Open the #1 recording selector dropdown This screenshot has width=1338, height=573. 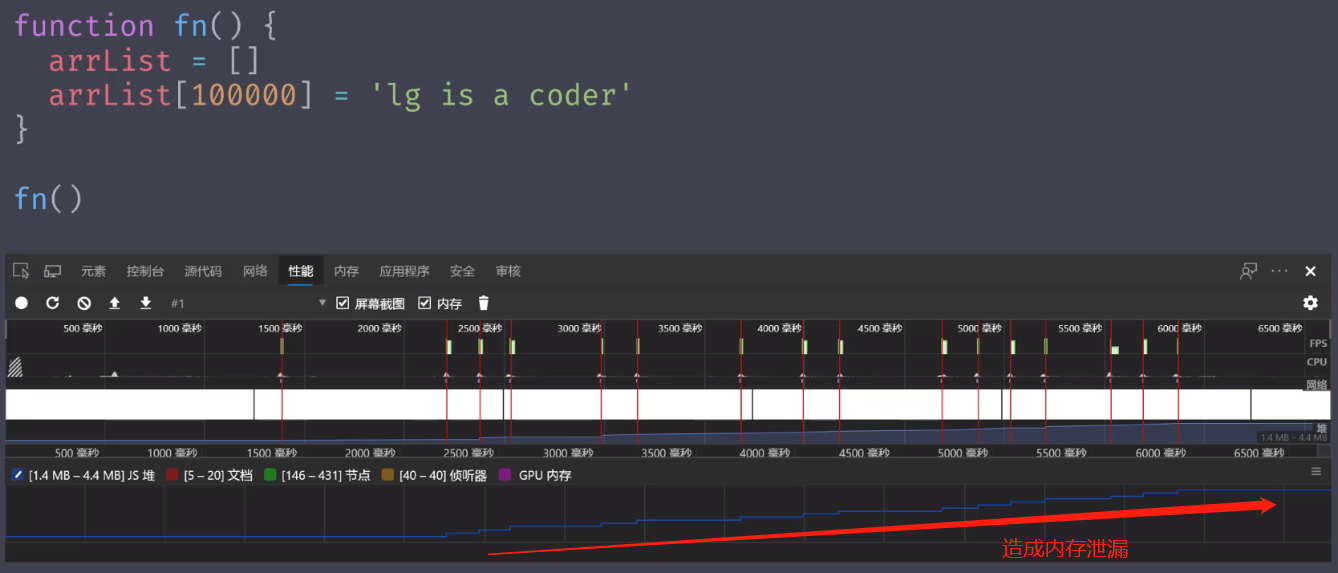click(249, 303)
